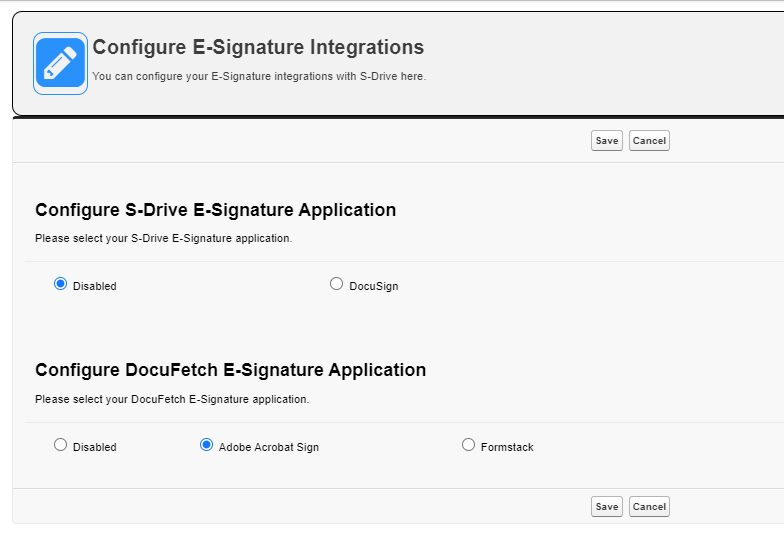
Task: Click Save below the DocuFetch options
Action: click(606, 507)
